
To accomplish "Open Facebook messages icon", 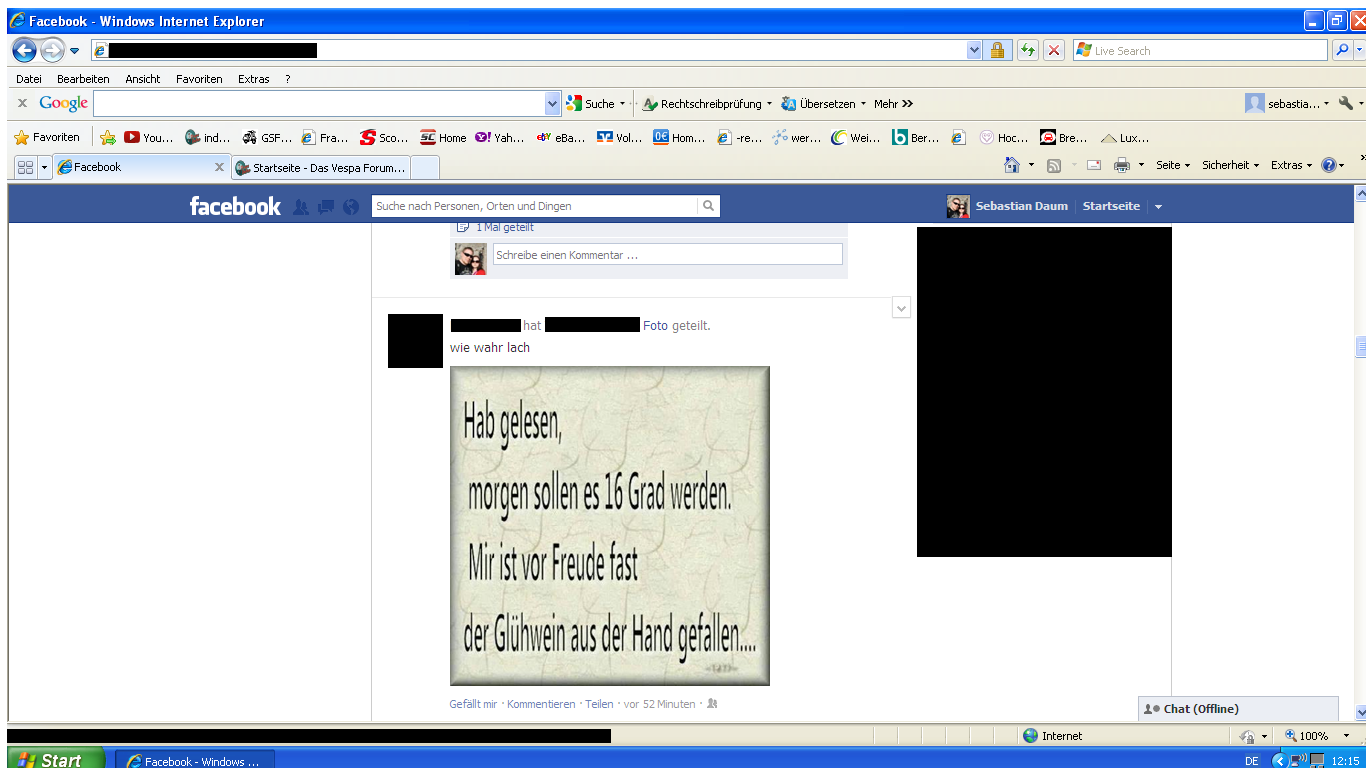I will pyautogui.click(x=326, y=207).
